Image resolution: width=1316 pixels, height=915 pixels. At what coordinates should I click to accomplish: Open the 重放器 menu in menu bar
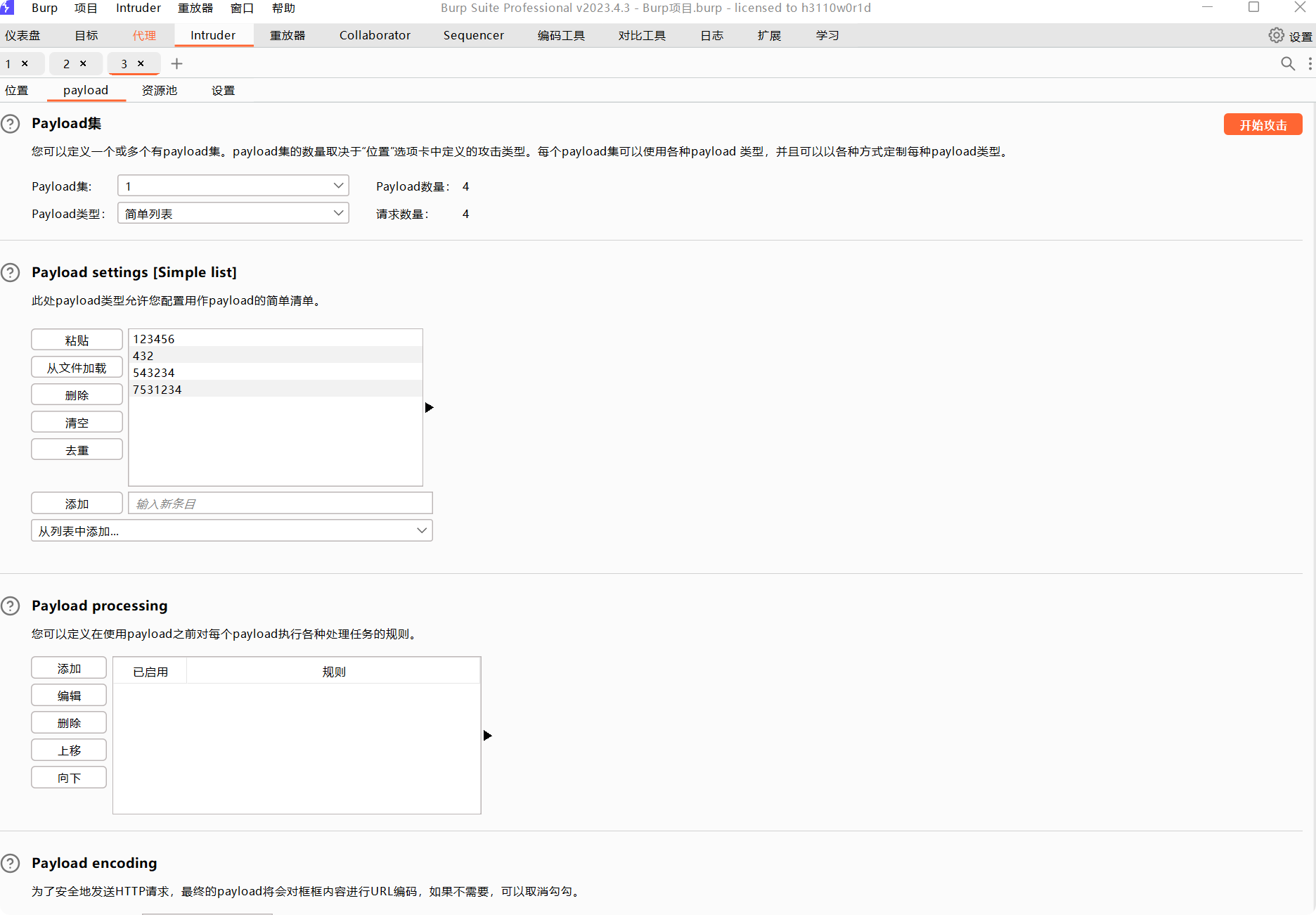coord(195,8)
